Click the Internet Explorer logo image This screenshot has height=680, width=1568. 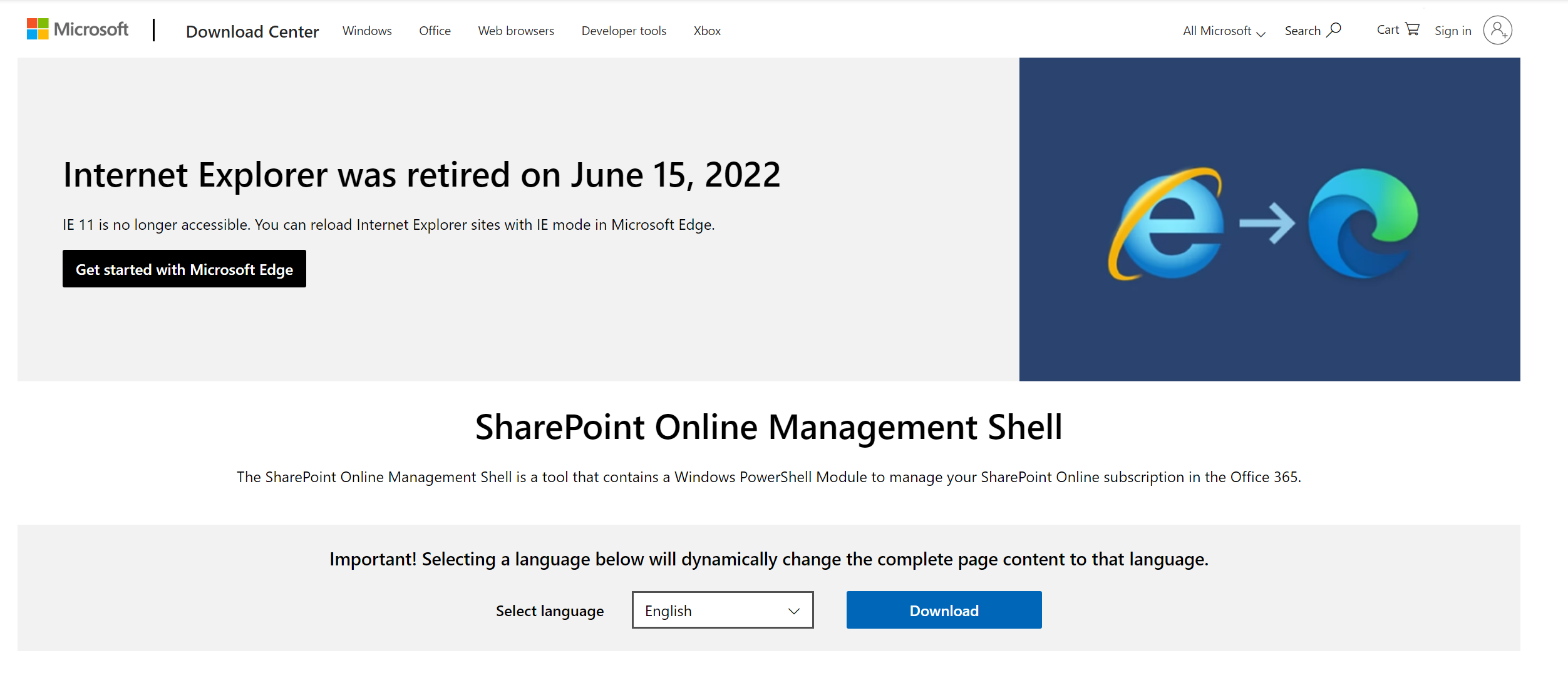(x=1165, y=224)
